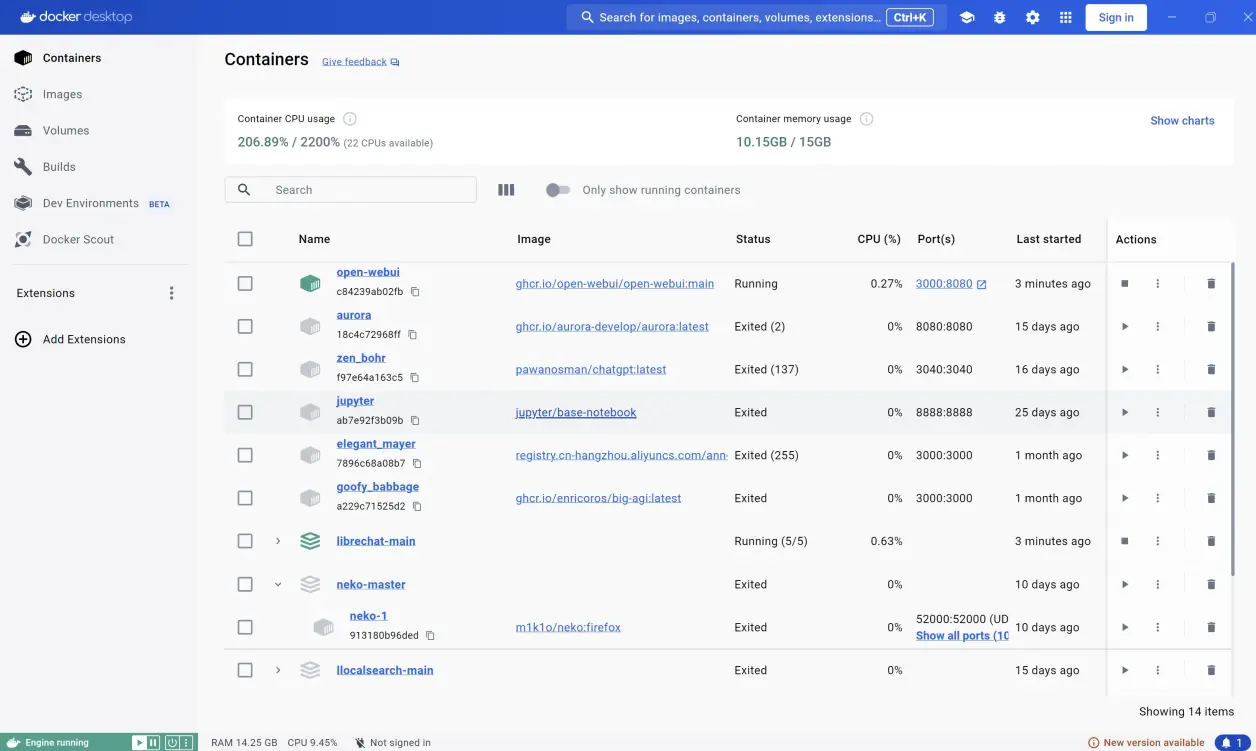Copy the jupyter container ID
The width and height of the screenshot is (1256, 751).
pos(415,421)
